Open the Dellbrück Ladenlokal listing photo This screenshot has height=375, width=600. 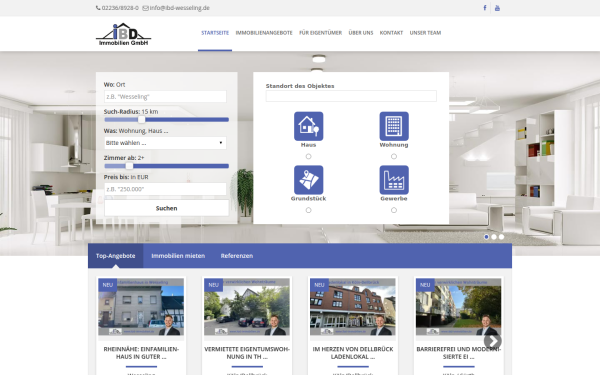(353, 307)
